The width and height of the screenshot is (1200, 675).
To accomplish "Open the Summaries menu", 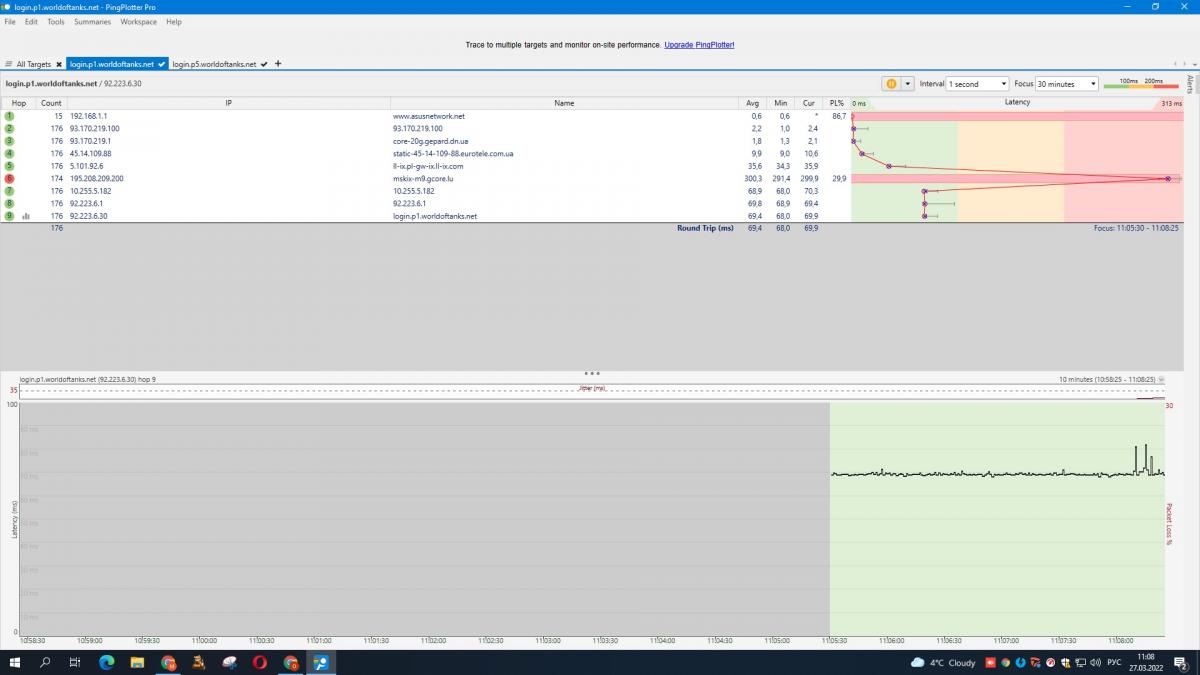I will pos(92,21).
